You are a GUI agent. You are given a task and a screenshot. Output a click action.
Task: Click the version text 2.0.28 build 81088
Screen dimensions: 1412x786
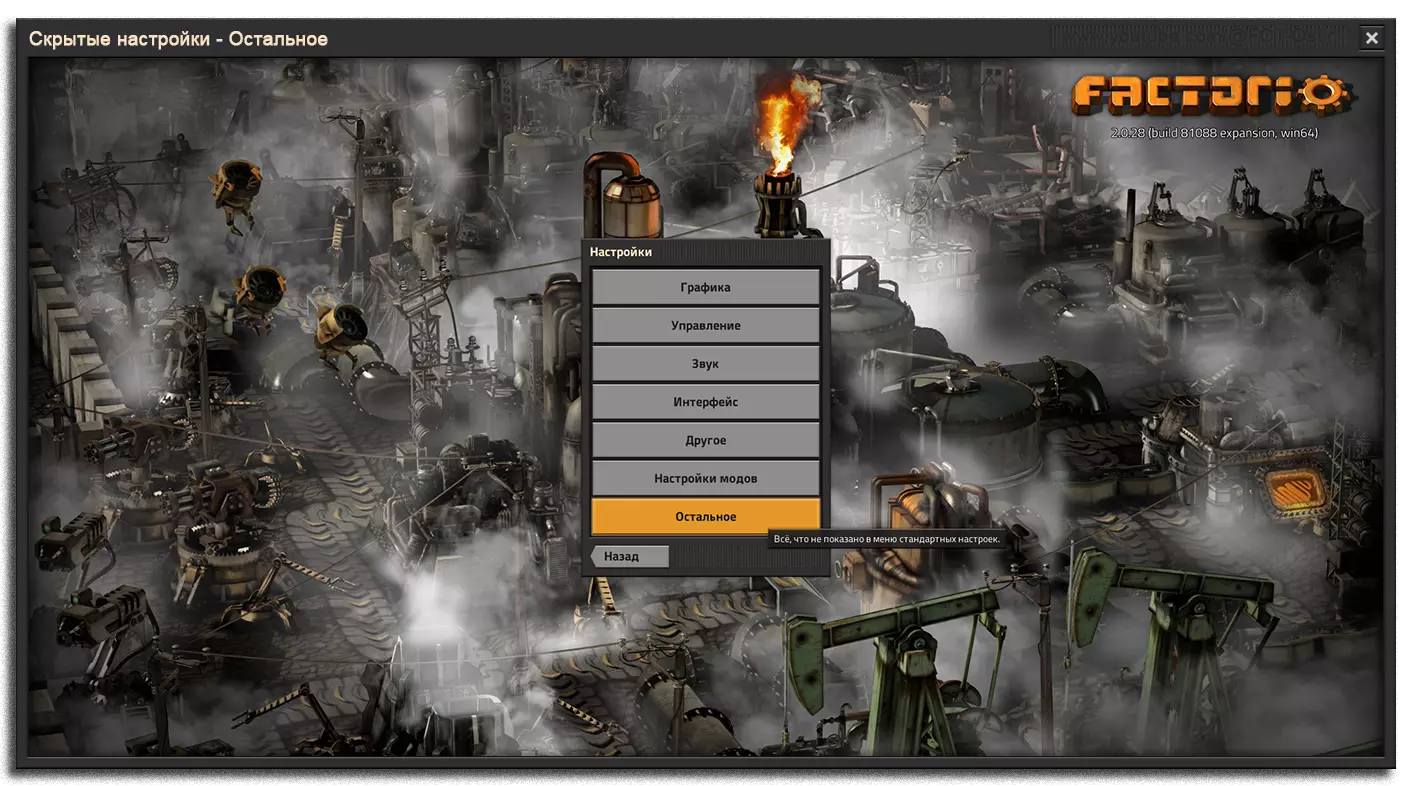[1214, 132]
